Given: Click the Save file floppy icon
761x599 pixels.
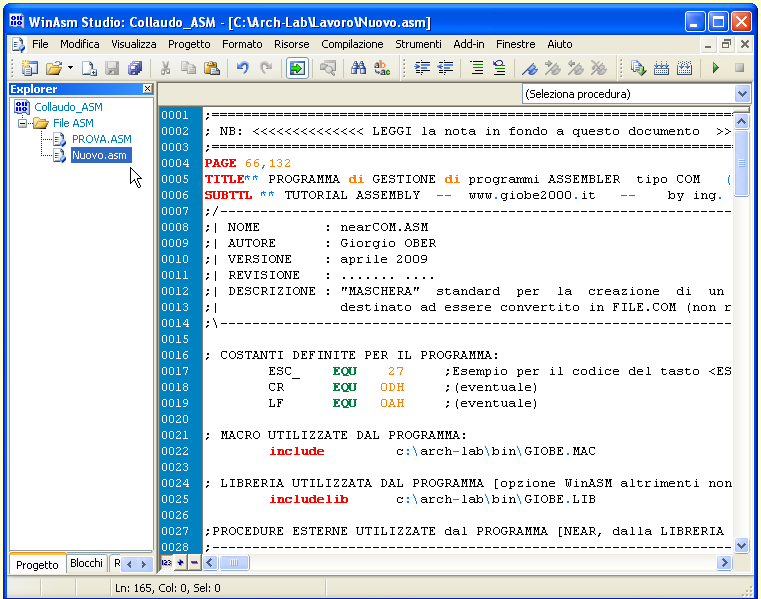Looking at the screenshot, I should (x=112, y=68).
